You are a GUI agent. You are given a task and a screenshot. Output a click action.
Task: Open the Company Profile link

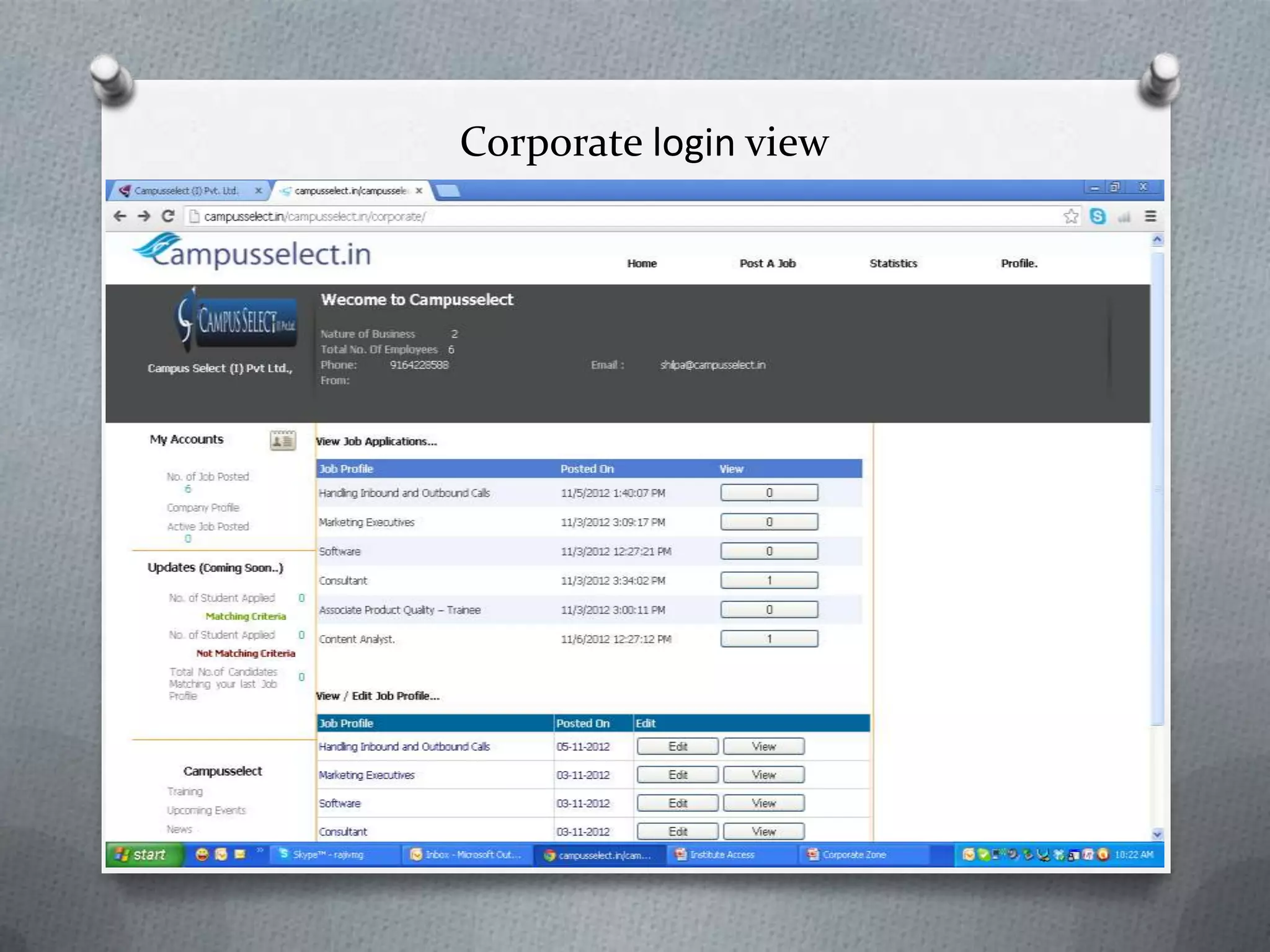point(203,508)
